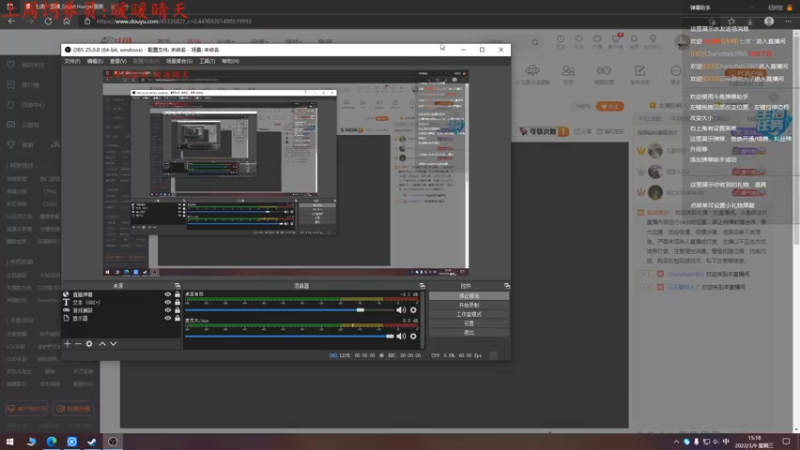Image resolution: width=800 pixels, height=450 pixels.
Task: Open OBS Settings button in Controls
Action: (x=469, y=323)
